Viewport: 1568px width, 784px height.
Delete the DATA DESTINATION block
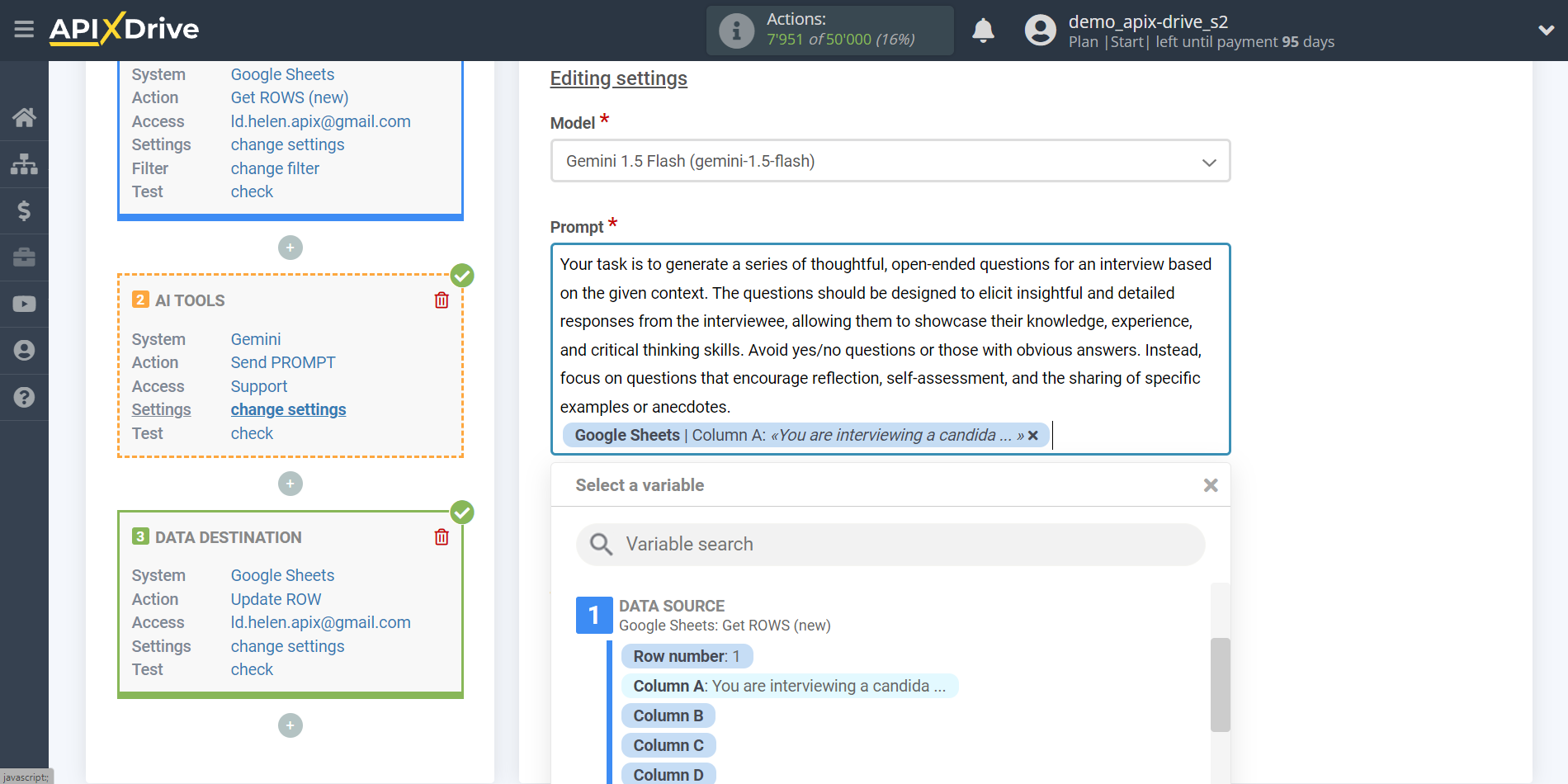(442, 537)
